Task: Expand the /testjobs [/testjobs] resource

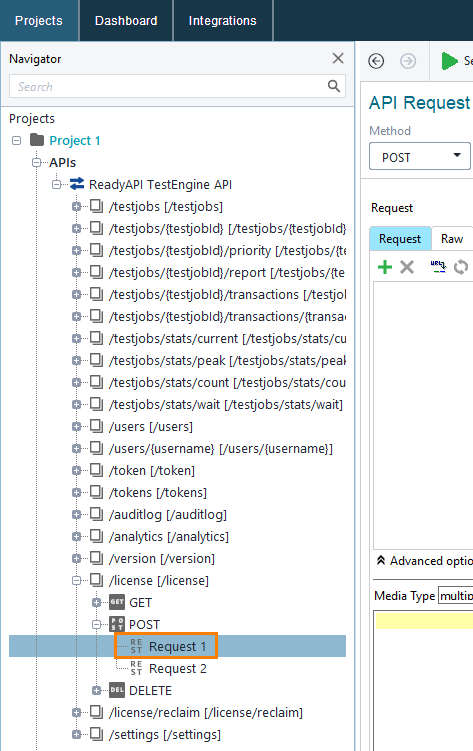Action: click(x=77, y=206)
